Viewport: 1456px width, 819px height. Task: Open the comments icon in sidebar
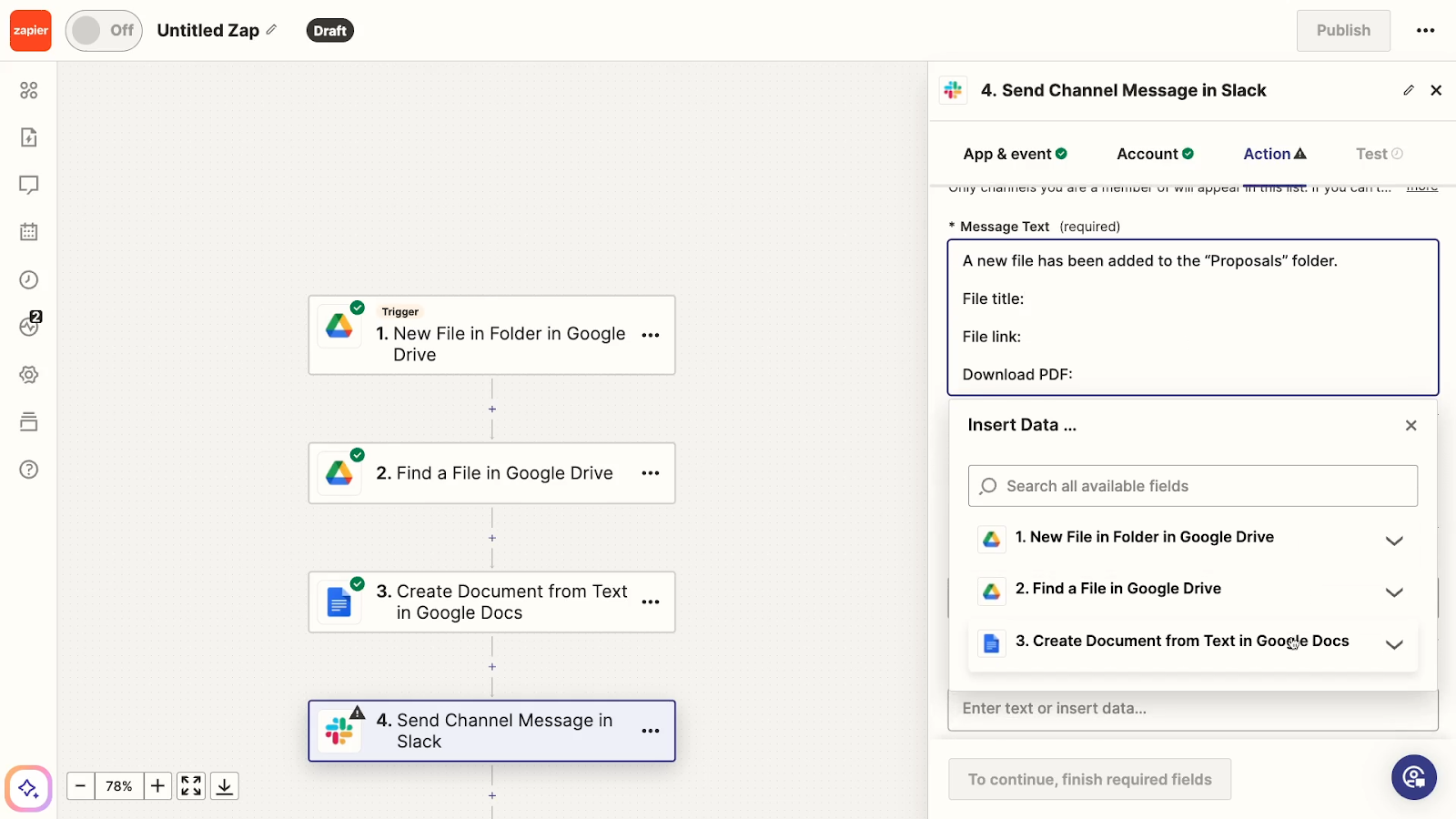(29, 185)
